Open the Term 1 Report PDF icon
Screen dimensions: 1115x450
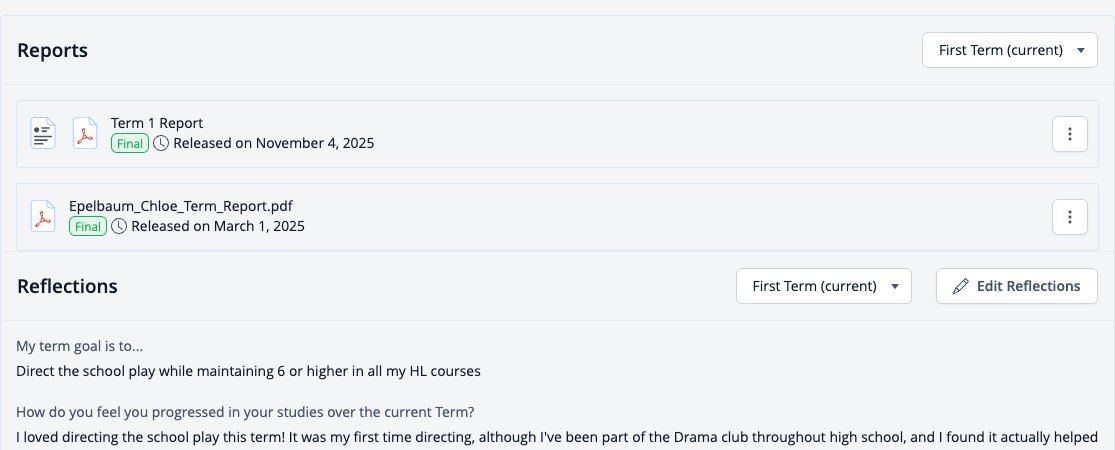pyautogui.click(x=85, y=134)
